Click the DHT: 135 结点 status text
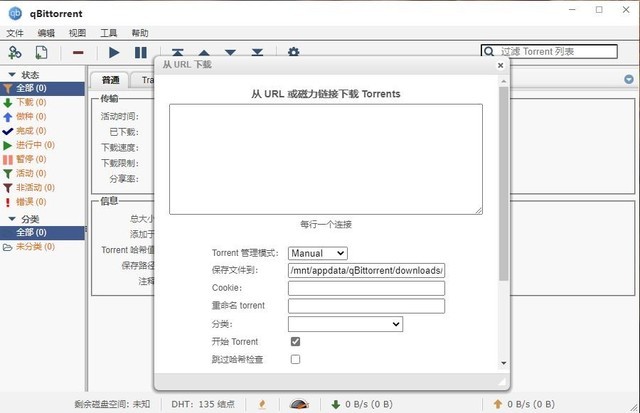 click(203, 404)
